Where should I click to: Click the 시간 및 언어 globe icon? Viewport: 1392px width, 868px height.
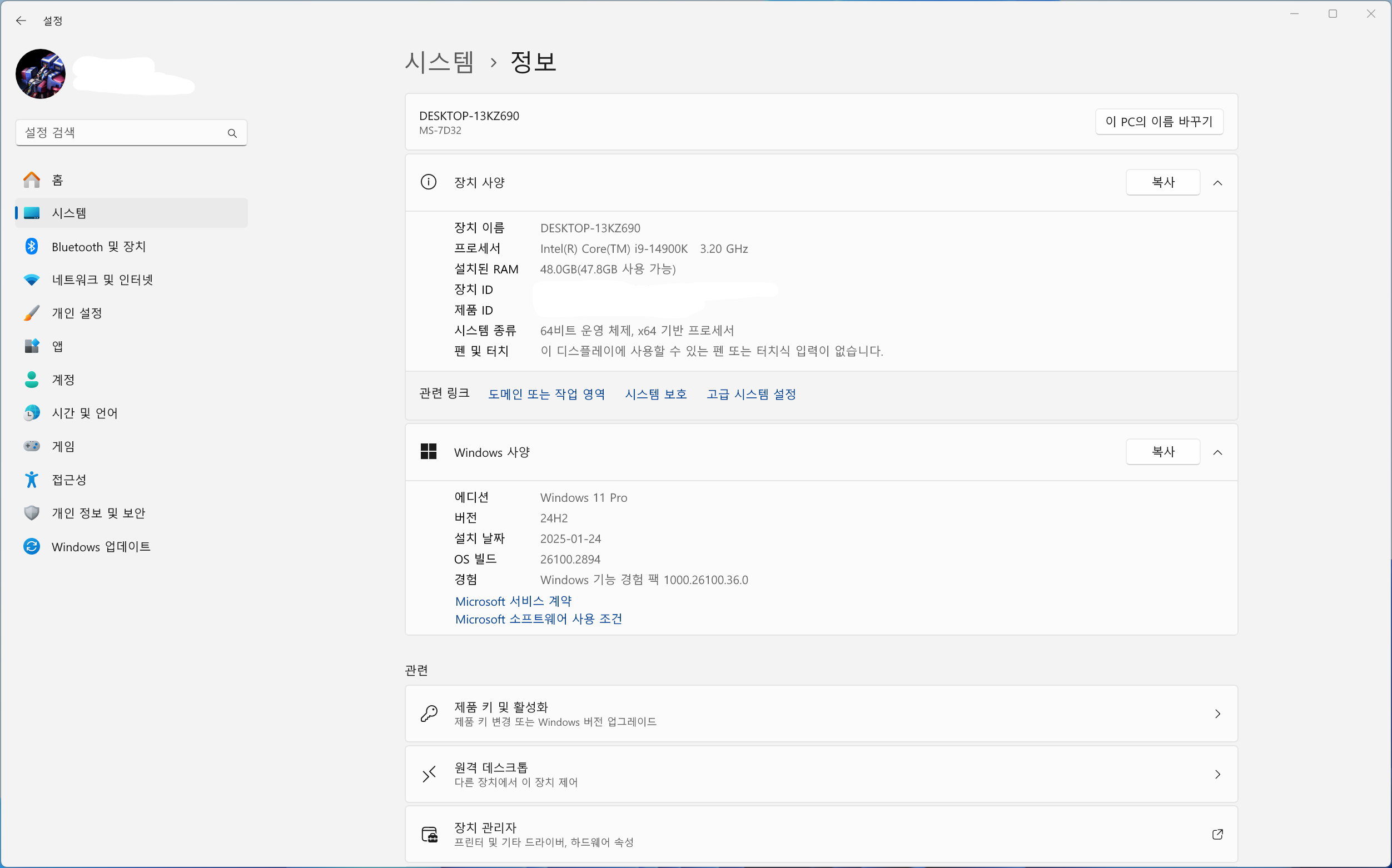pos(32,413)
